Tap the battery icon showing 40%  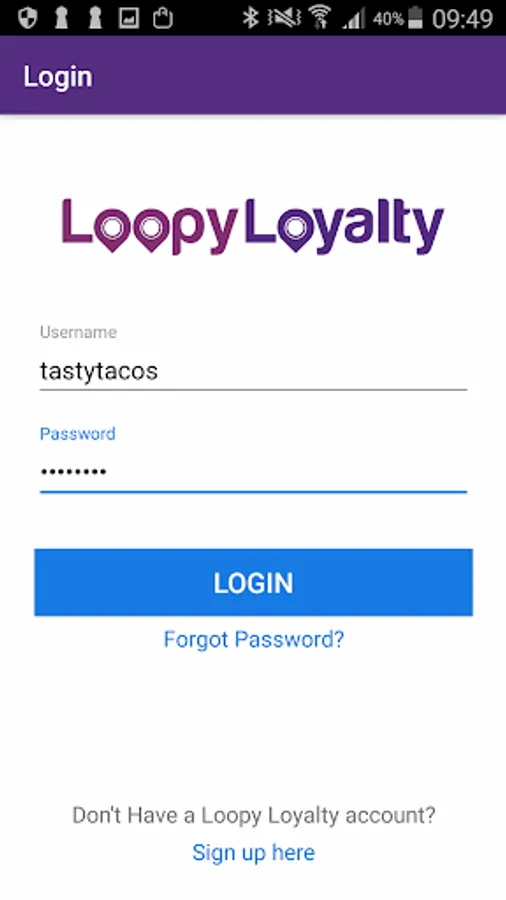point(415,18)
